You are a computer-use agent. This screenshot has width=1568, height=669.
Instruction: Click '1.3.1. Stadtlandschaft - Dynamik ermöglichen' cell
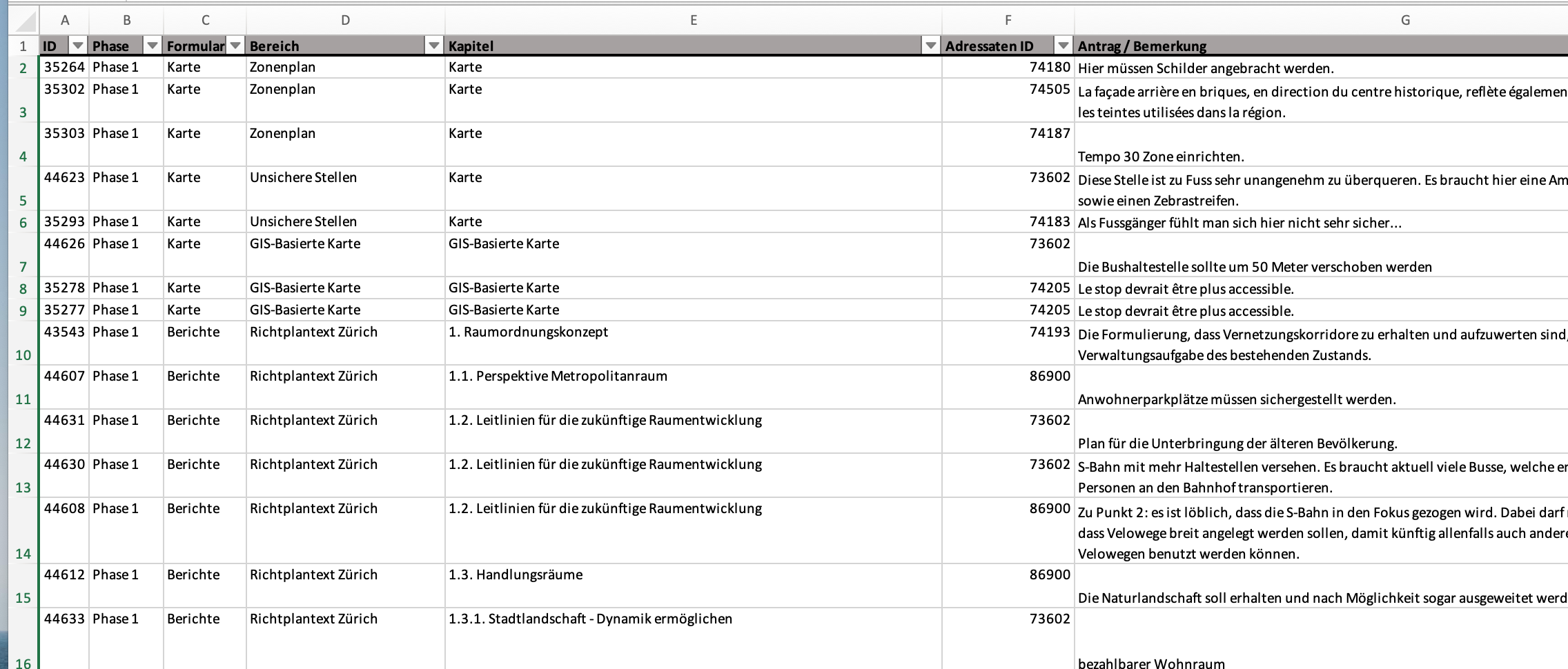tap(694, 639)
